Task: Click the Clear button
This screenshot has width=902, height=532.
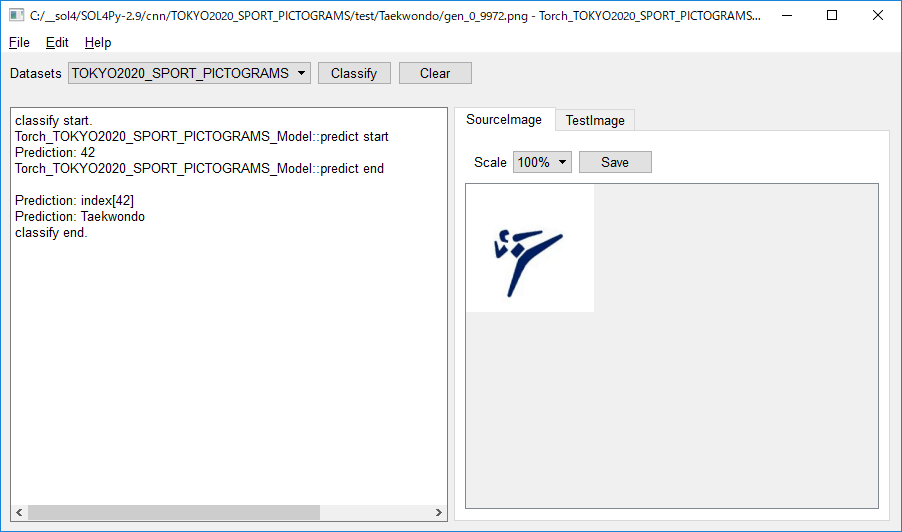Action: coord(435,73)
